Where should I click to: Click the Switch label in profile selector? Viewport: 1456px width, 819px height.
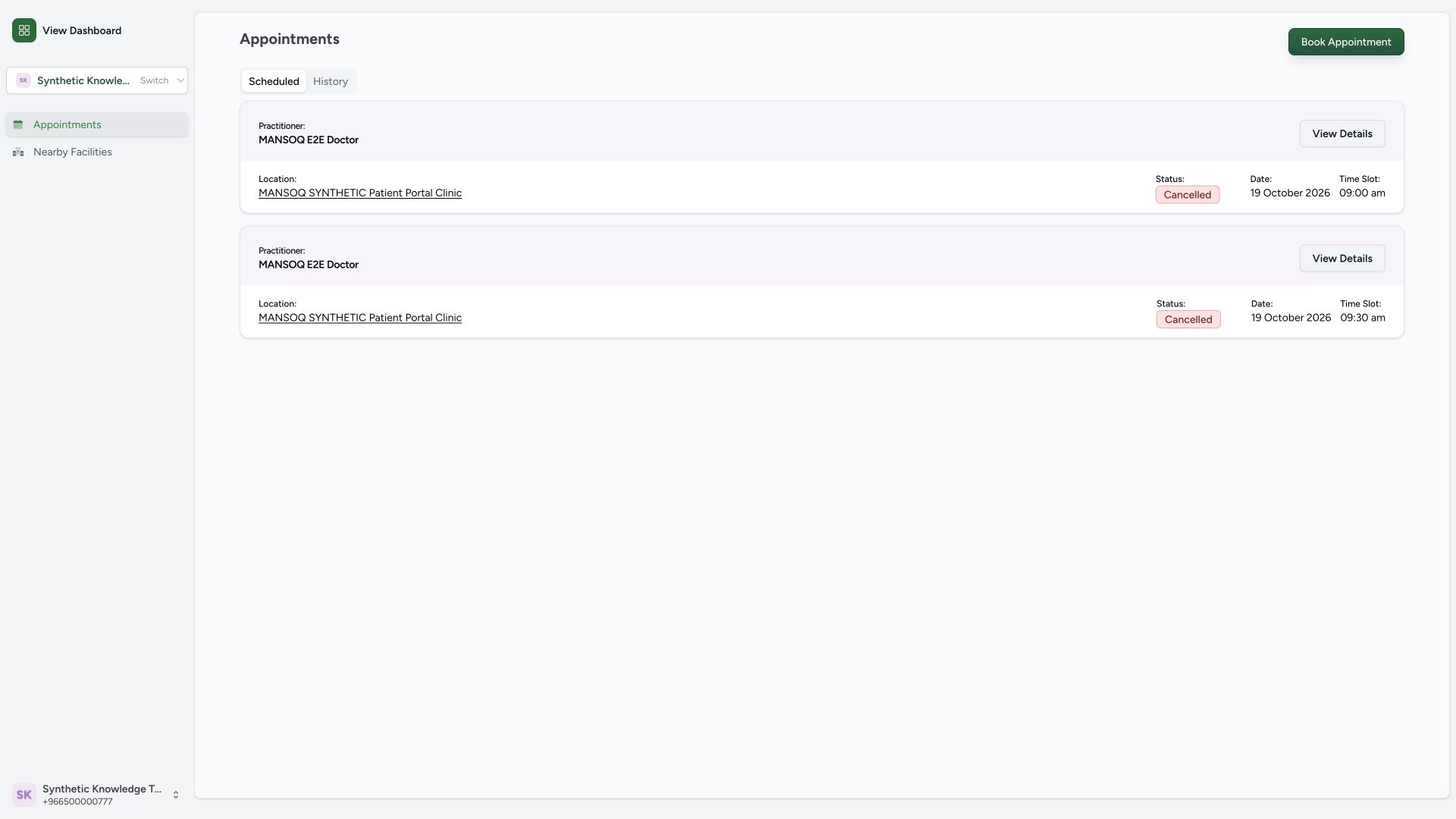(x=154, y=80)
